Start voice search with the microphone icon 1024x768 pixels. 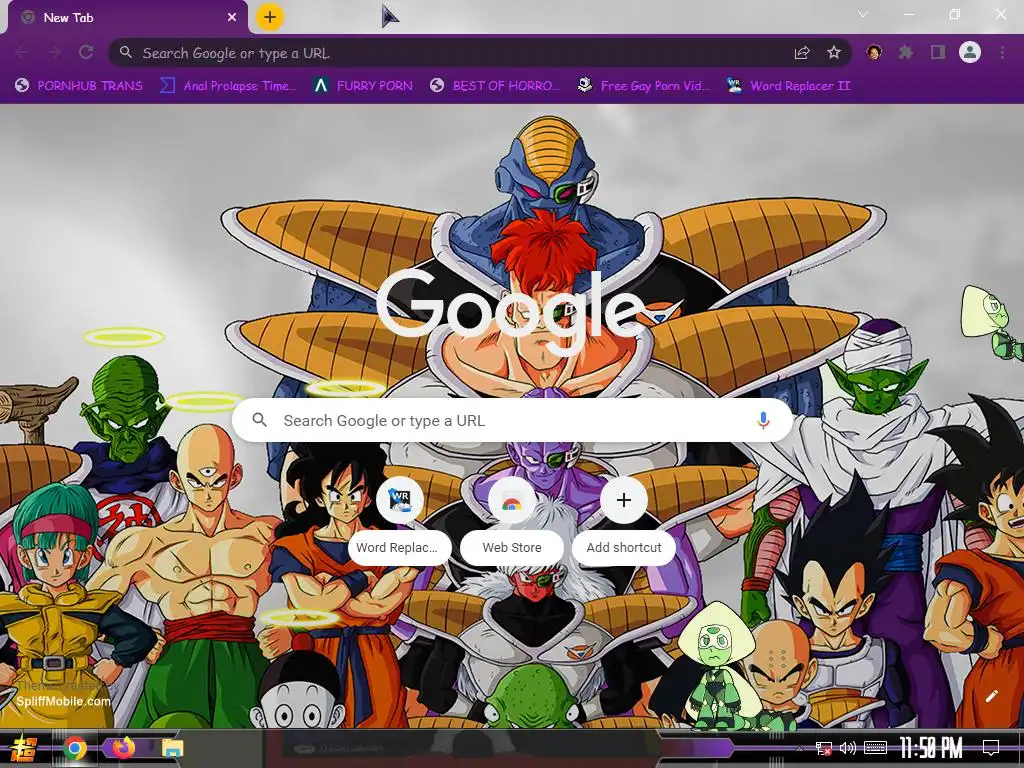[x=763, y=421]
